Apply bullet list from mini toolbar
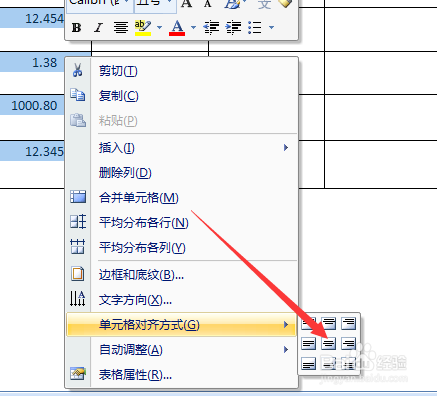The height and width of the screenshot is (396, 437). [x=255, y=28]
